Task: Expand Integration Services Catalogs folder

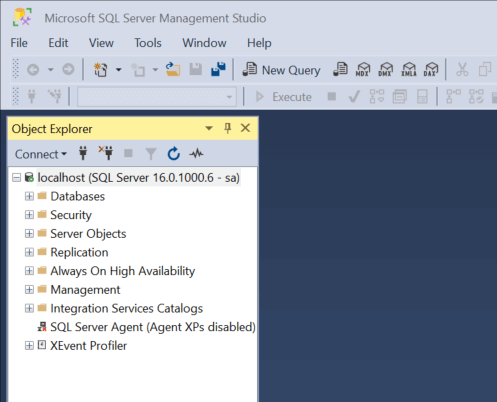Action: 29,308
